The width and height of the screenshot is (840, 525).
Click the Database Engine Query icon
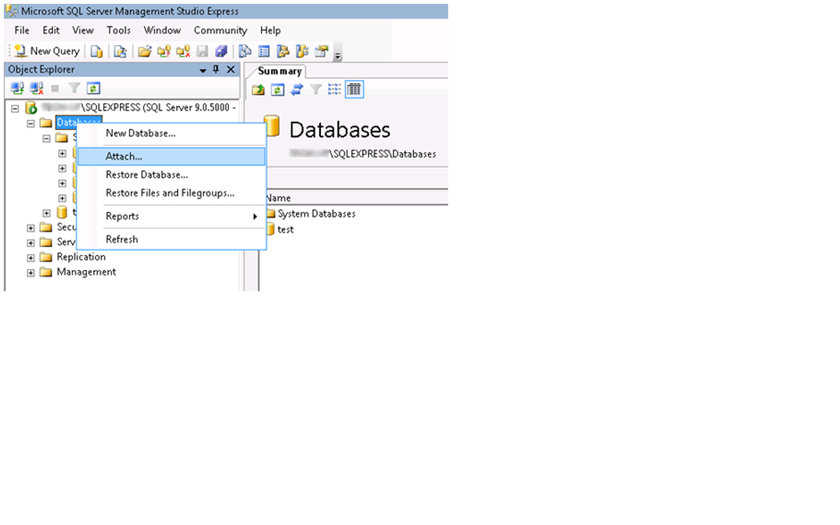coord(96,51)
